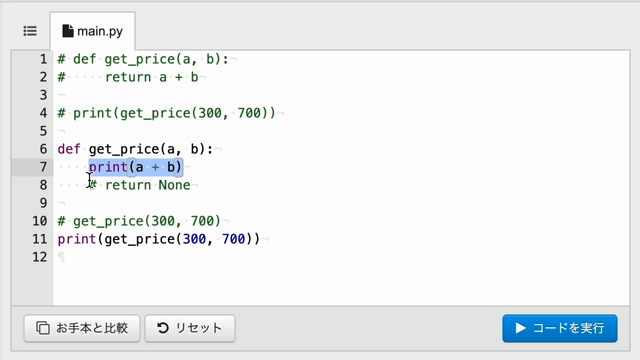Click line number 1 in gutter
Viewport: 640px width, 360px height.
pyautogui.click(x=43, y=59)
